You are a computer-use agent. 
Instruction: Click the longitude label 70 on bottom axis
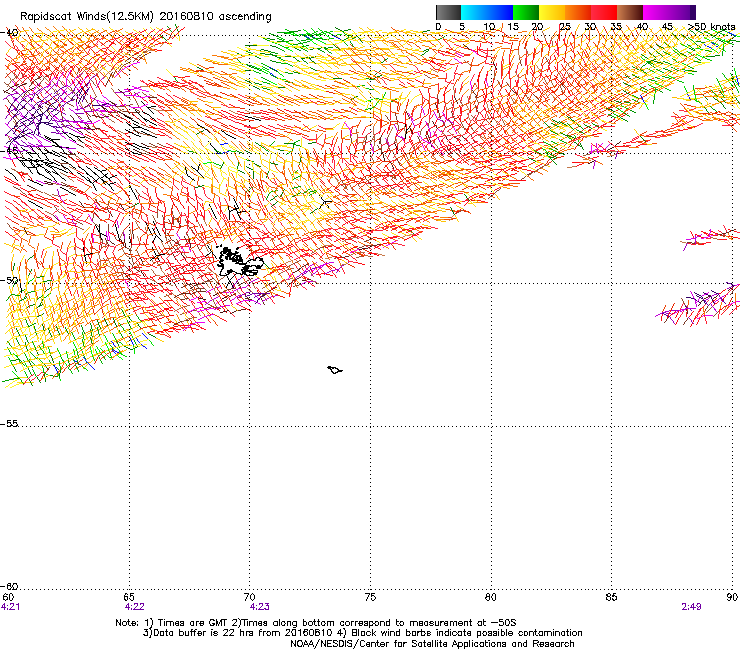[x=249, y=597]
